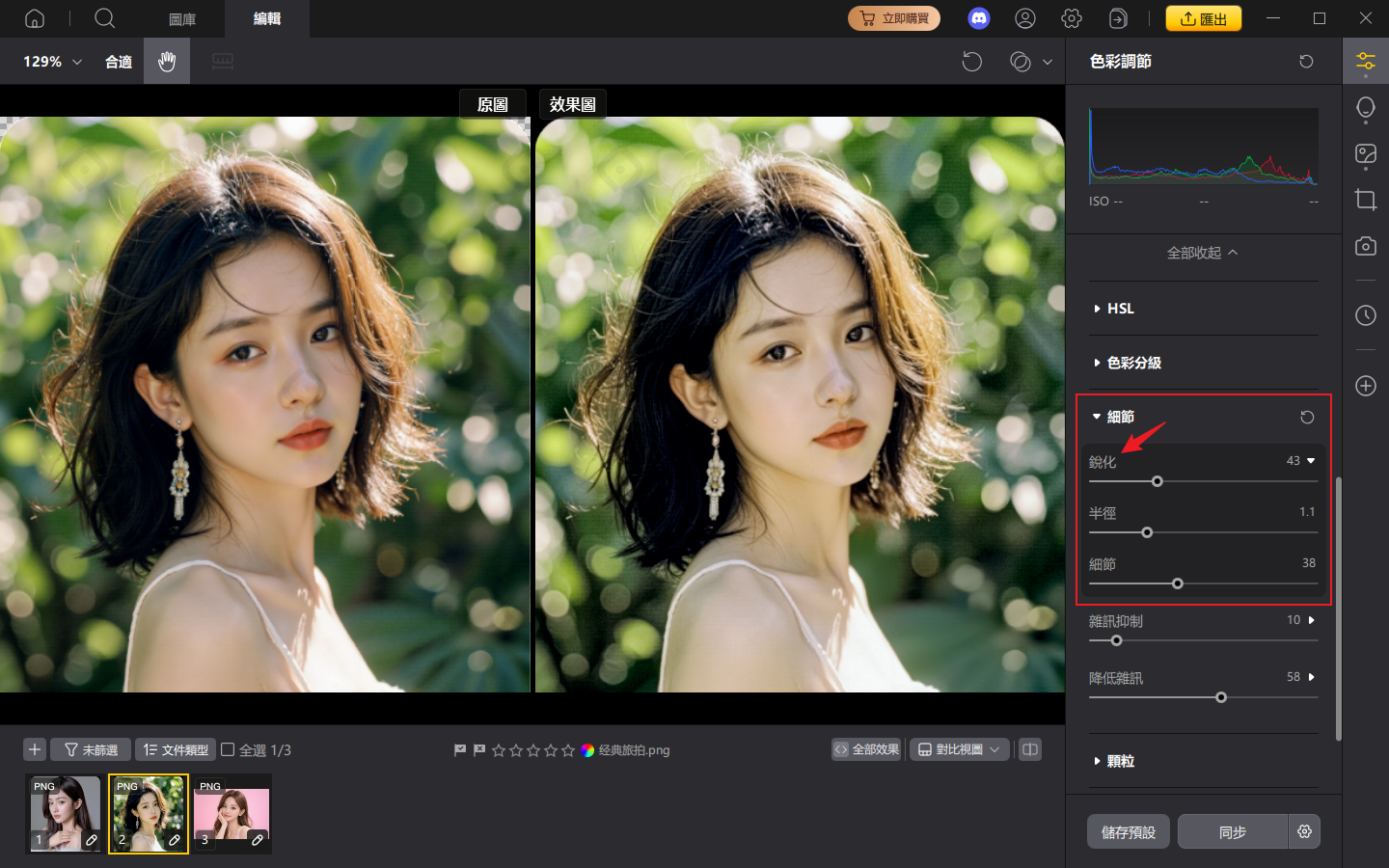
Task: Toggle the split comparison view icon
Action: pyautogui.click(x=1029, y=749)
